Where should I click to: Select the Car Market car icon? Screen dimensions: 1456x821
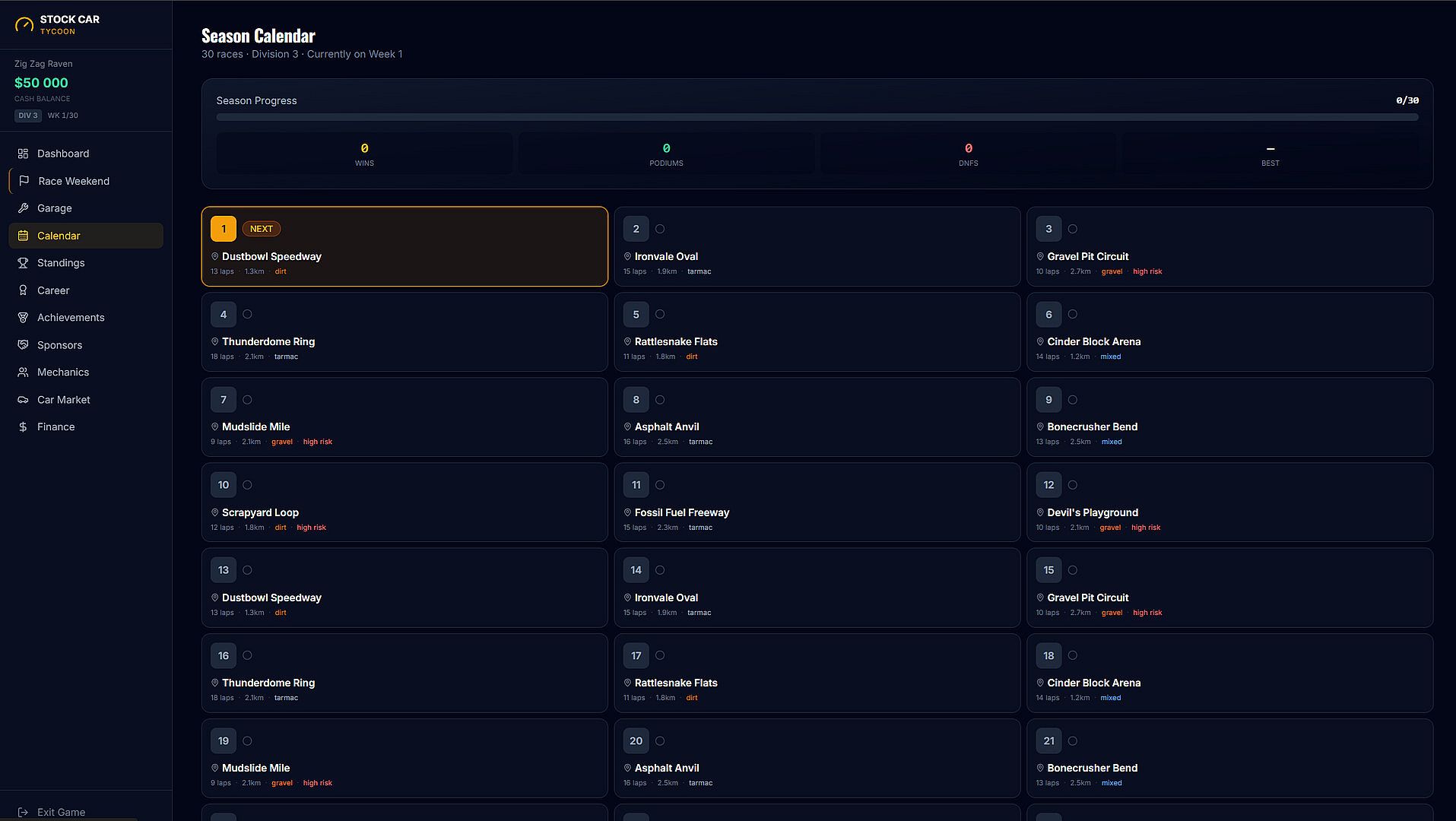(x=23, y=400)
